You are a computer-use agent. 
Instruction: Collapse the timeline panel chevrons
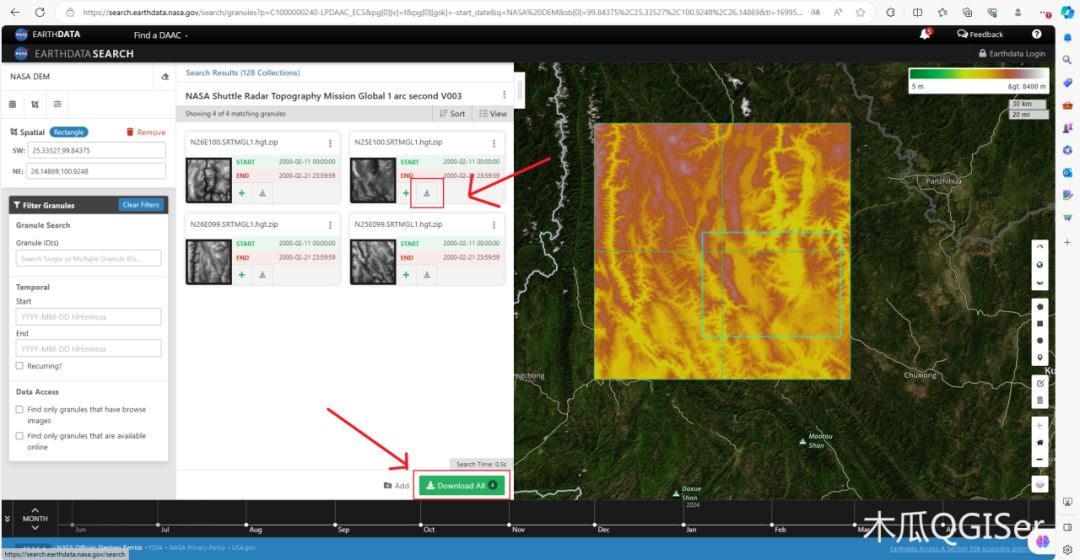click(x=8, y=519)
